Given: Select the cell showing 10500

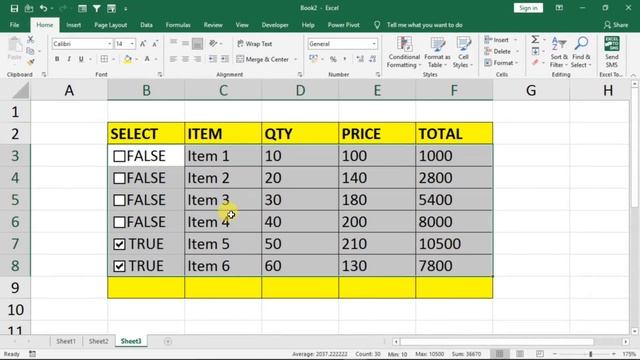Looking at the screenshot, I should pyautogui.click(x=454, y=244).
